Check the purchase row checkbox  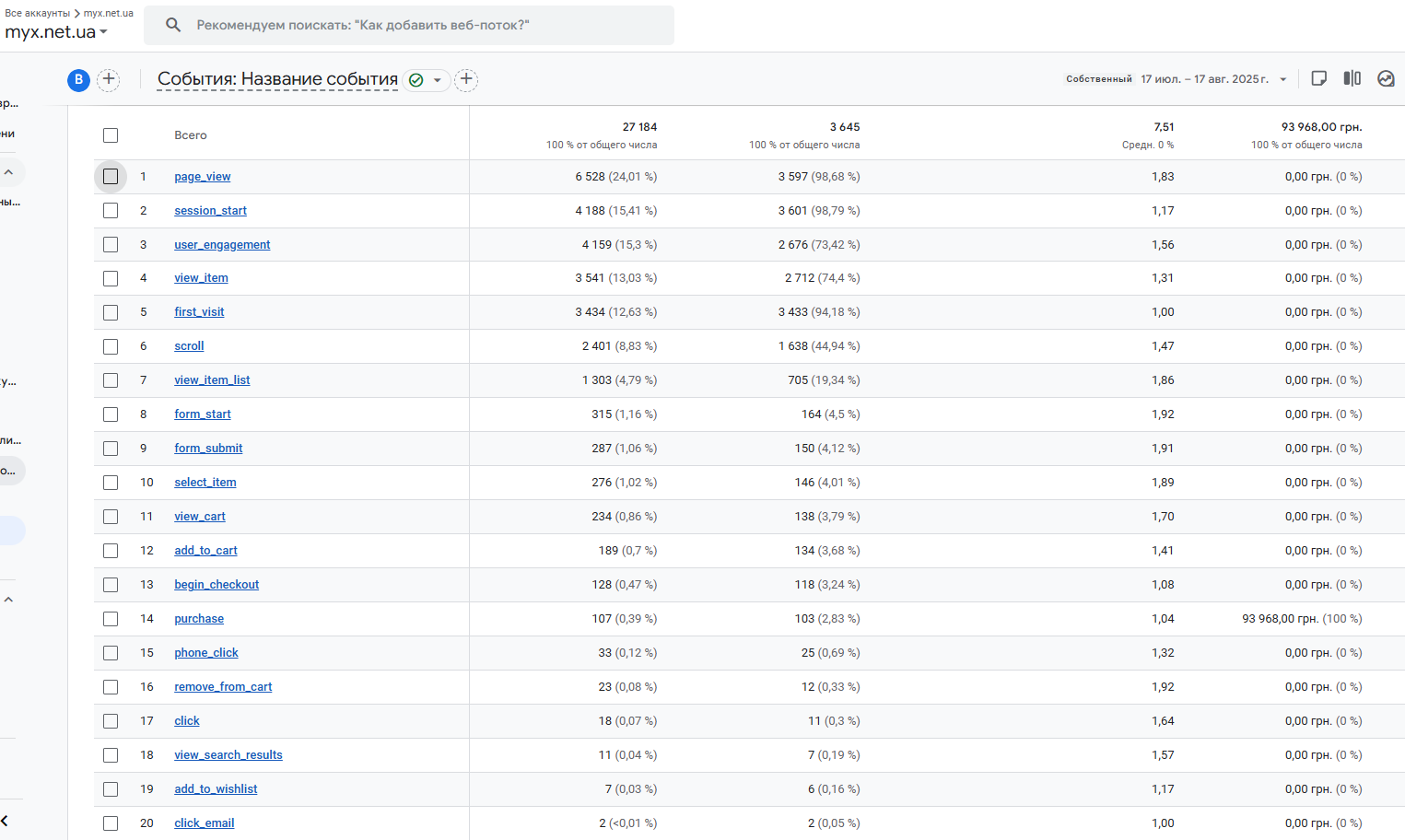111,619
